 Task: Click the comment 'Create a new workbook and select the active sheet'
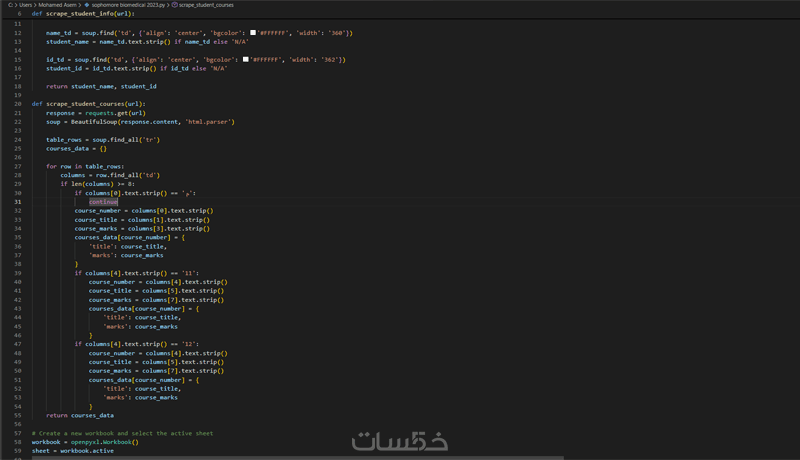(126, 433)
